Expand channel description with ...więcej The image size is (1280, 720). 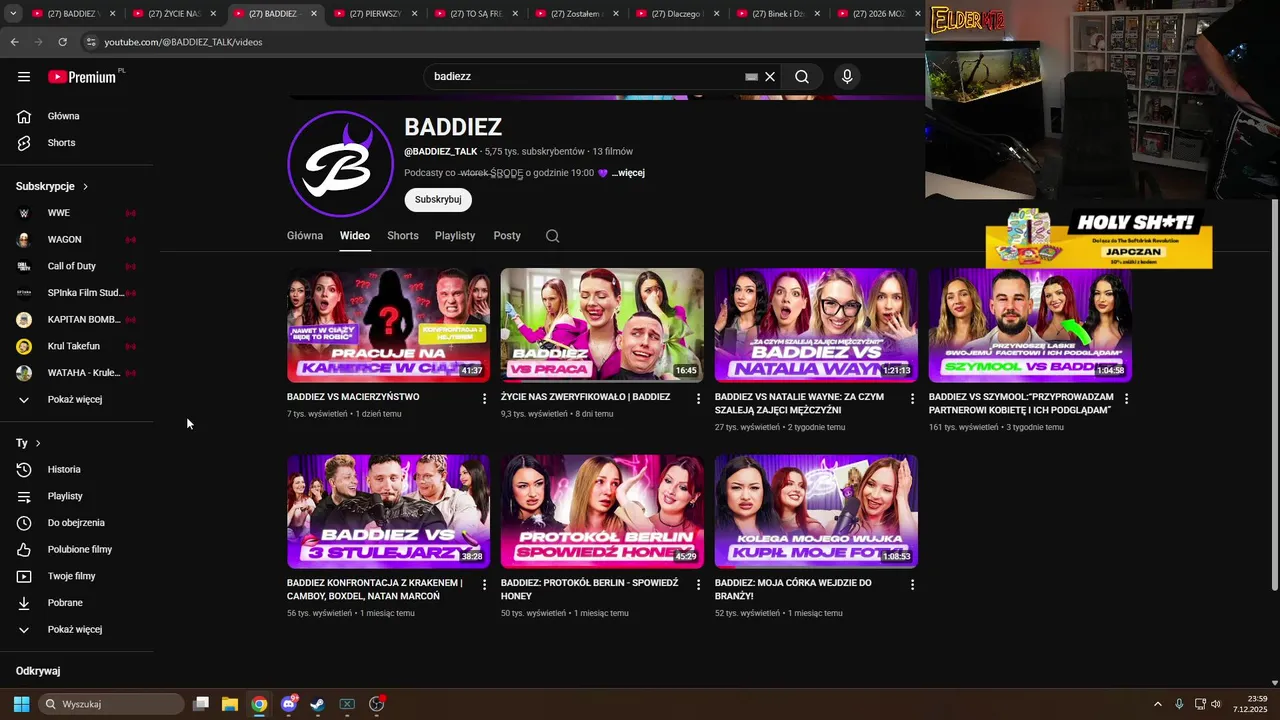click(628, 173)
